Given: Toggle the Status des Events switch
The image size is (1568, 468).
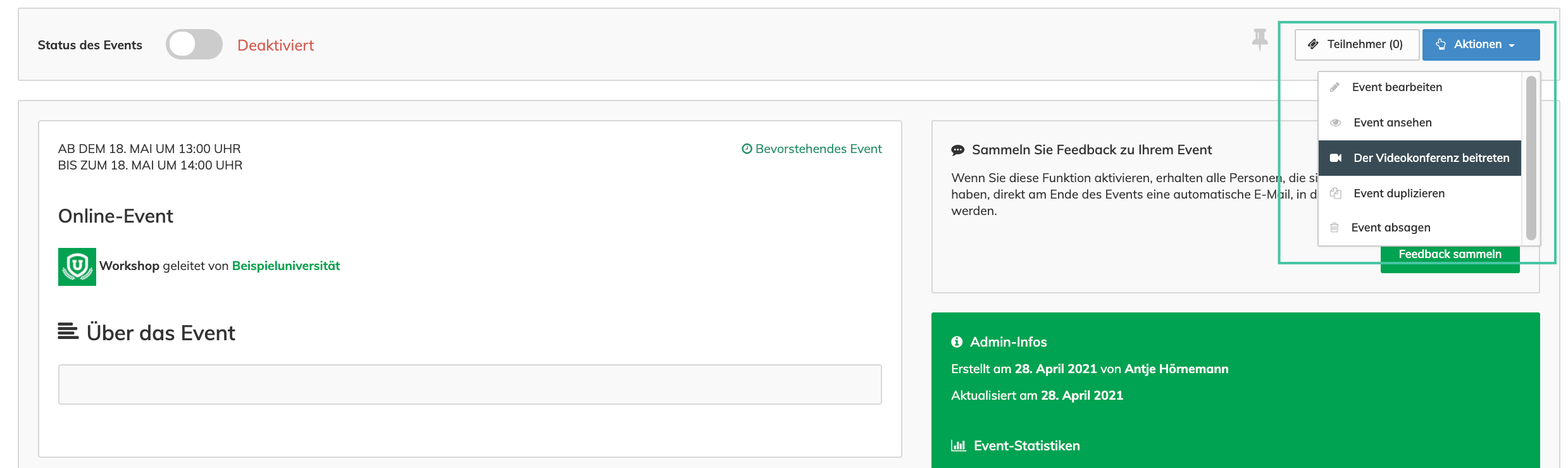Looking at the screenshot, I should [194, 45].
